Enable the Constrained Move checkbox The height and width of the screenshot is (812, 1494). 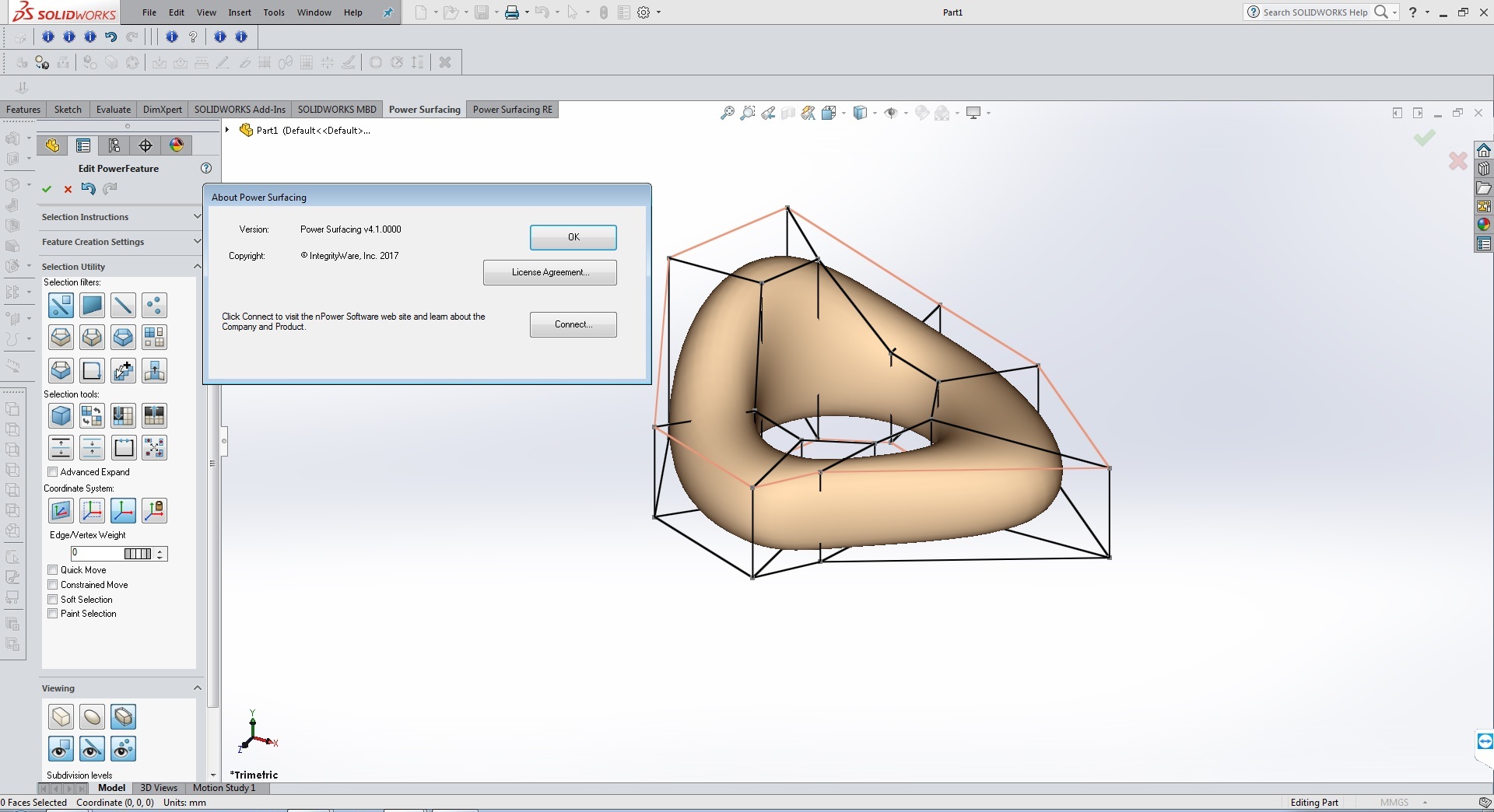[53, 585]
